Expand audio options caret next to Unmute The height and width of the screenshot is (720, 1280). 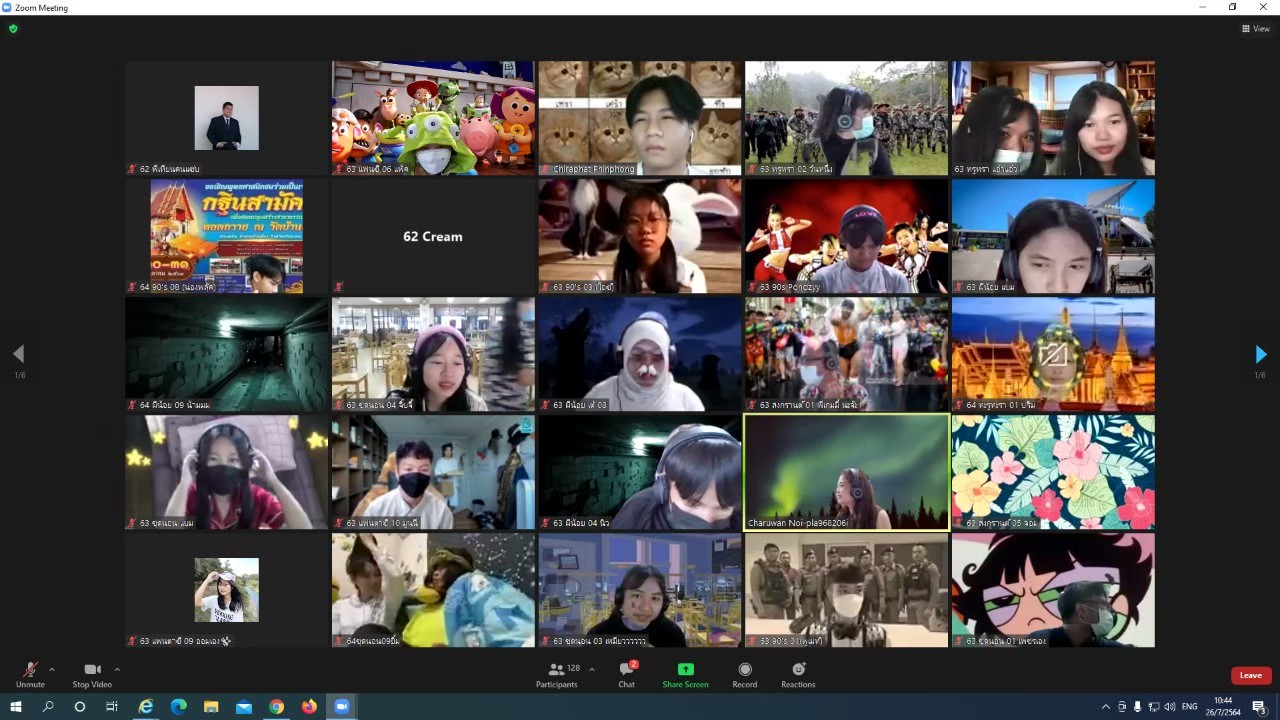52,670
